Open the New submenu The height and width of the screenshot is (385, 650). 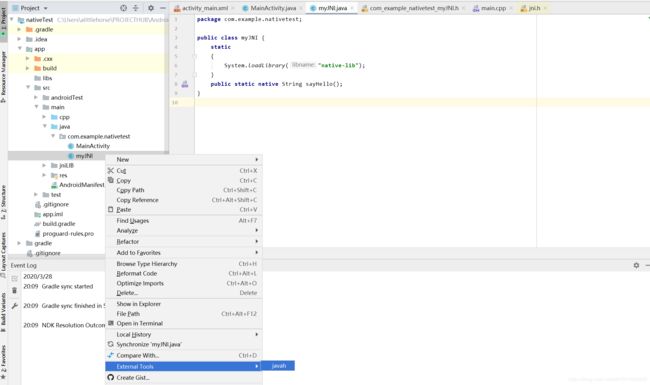tap(184, 160)
